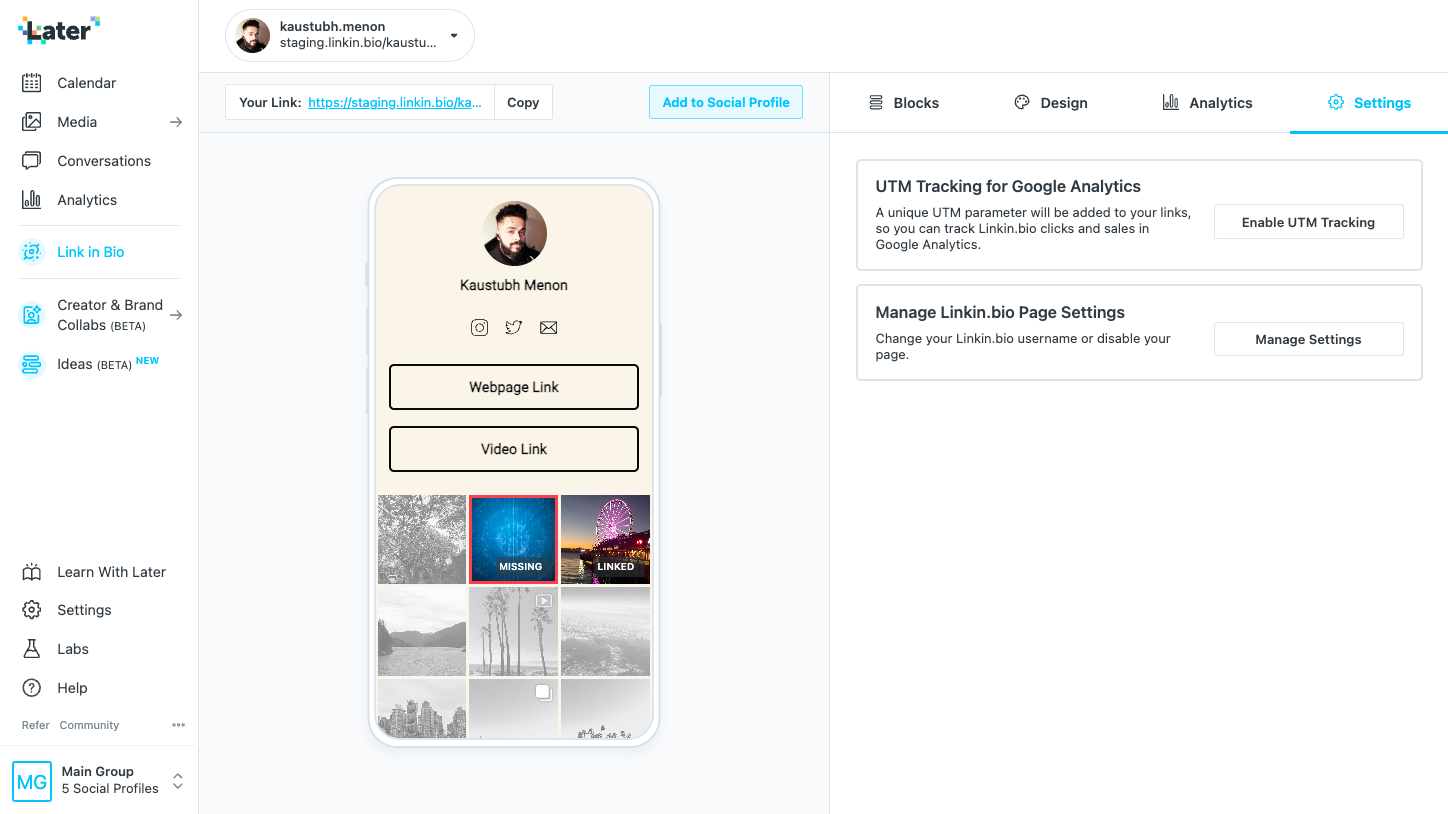Click Add to Social Profile button
Screen dimensions: 1448x814
(x=726, y=102)
